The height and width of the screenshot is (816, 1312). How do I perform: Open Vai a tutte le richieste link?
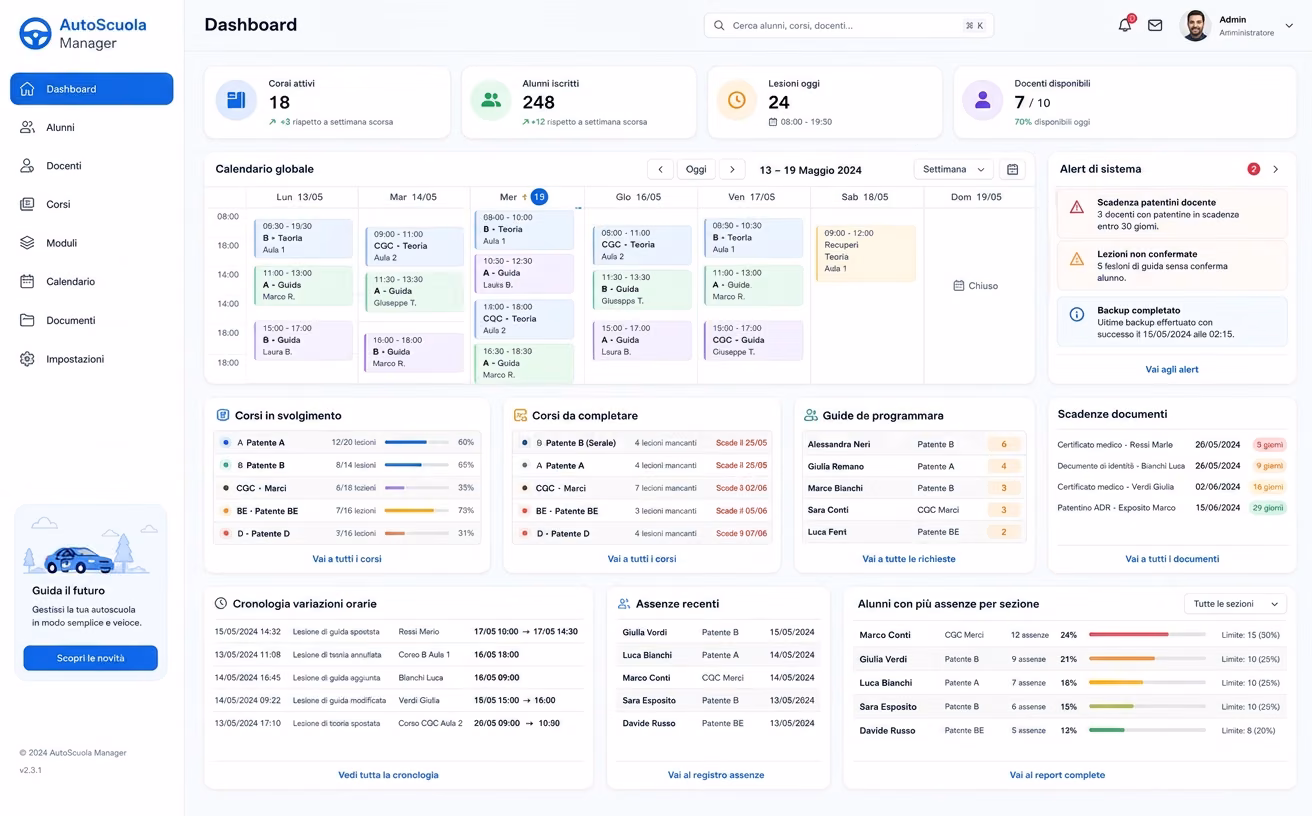coord(909,559)
